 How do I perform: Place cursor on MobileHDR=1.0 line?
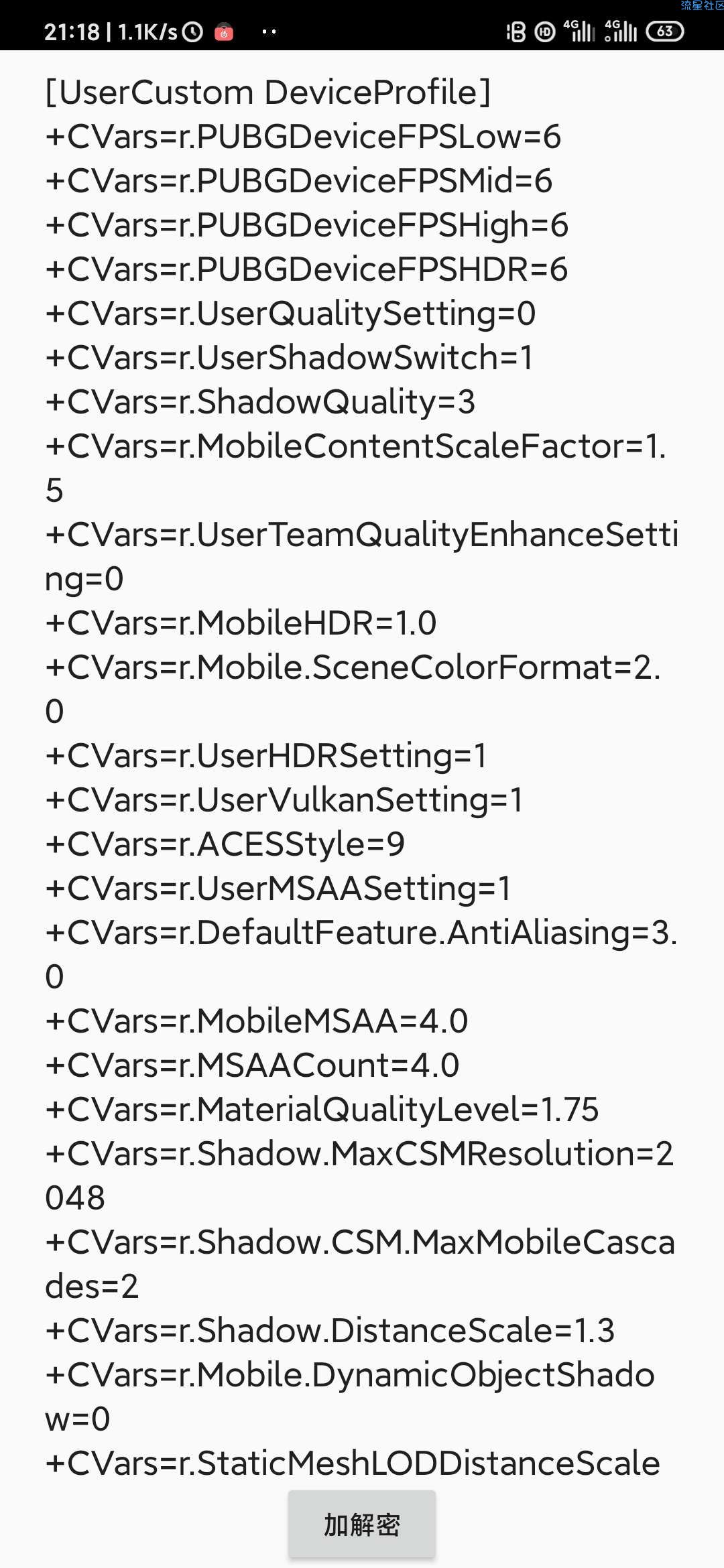click(x=241, y=623)
